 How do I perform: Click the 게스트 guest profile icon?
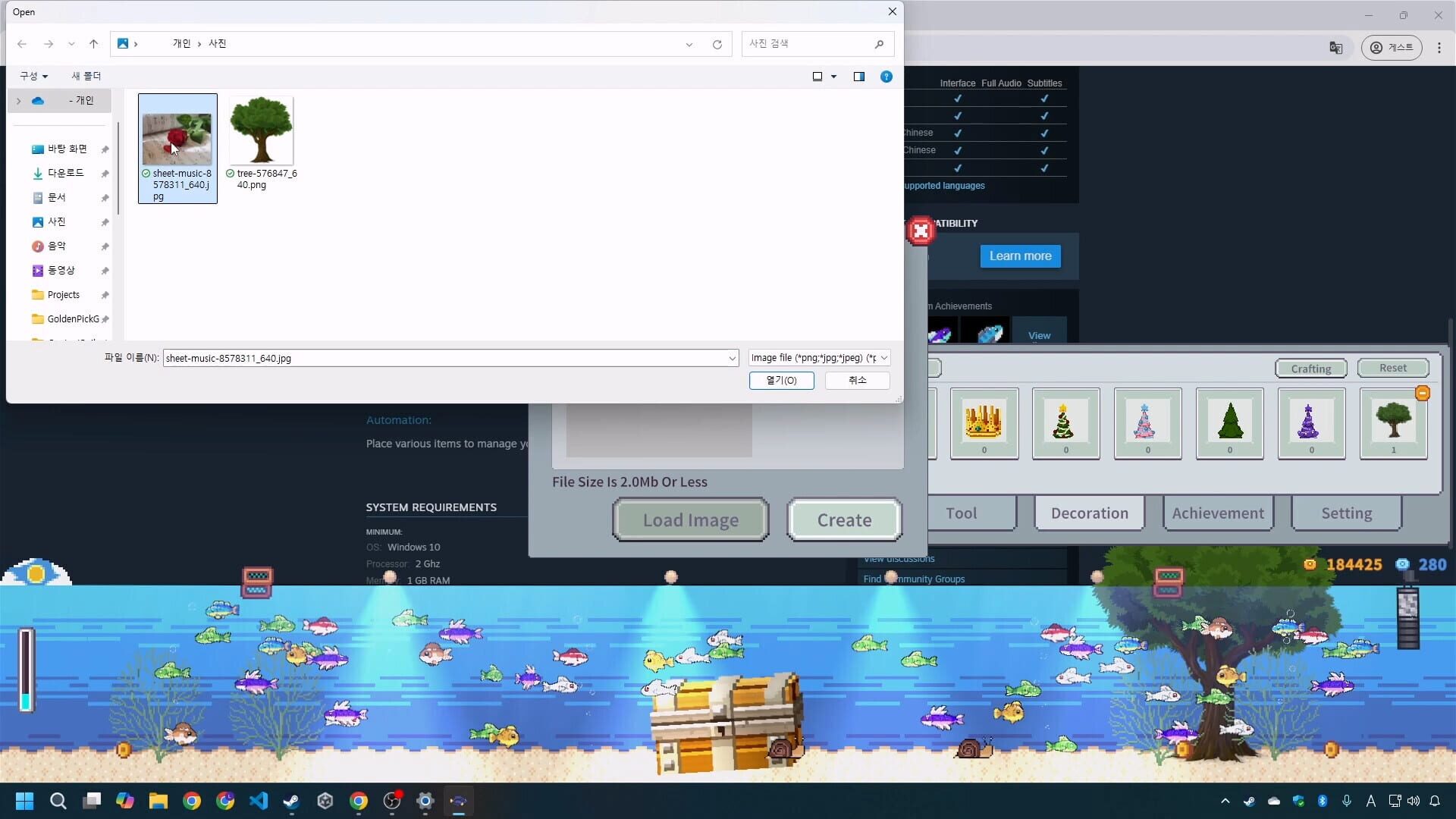pyautogui.click(x=1392, y=47)
